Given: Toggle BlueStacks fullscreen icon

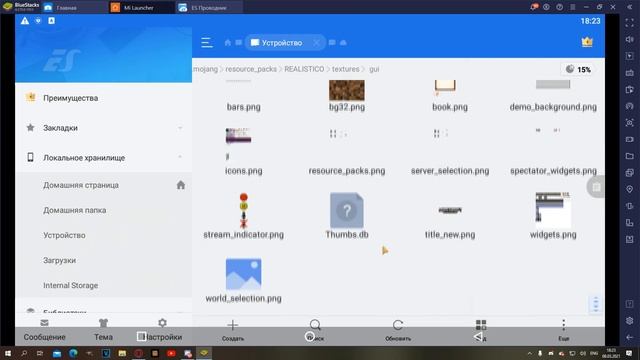Looking at the screenshot, I should (x=629, y=23).
